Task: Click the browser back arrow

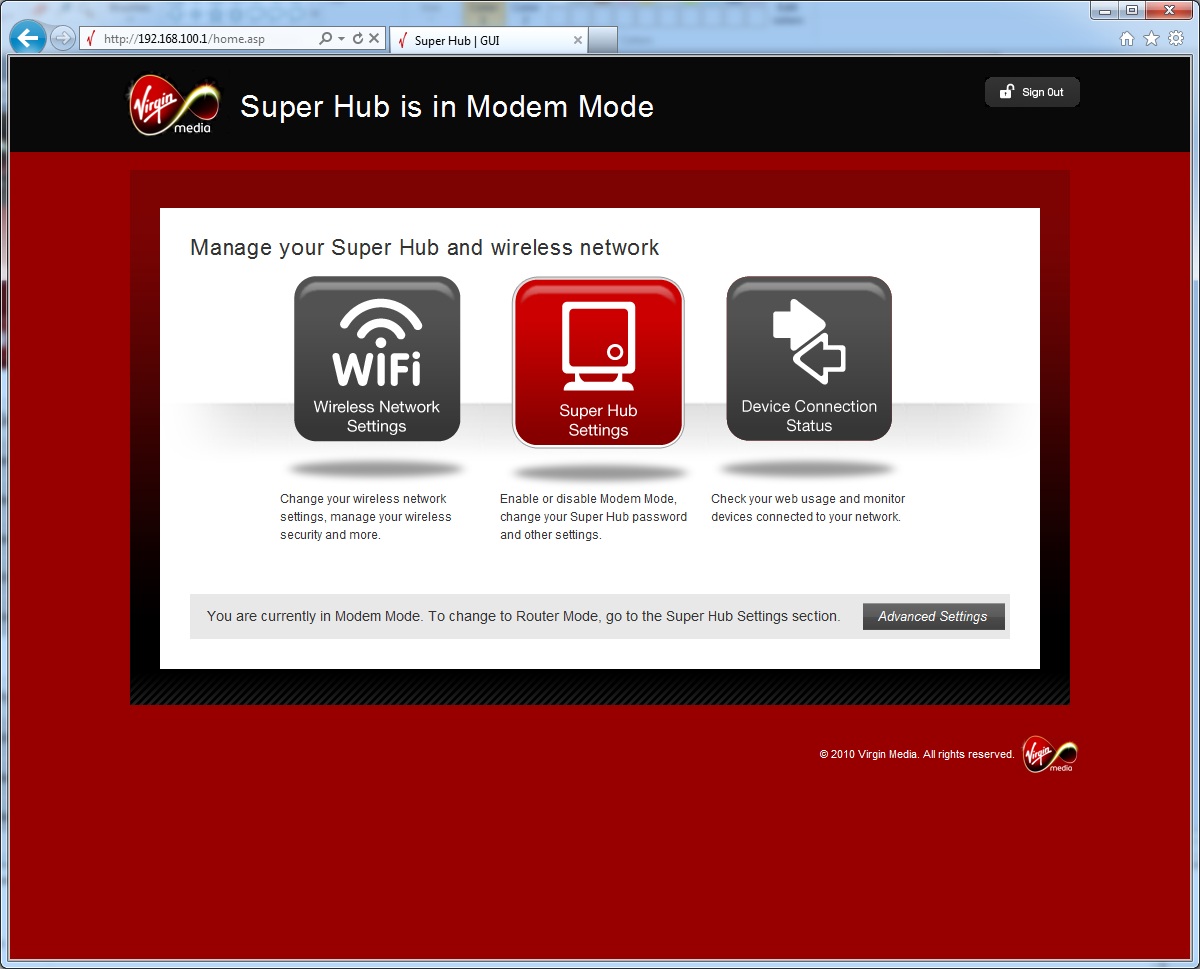Action: (x=28, y=39)
